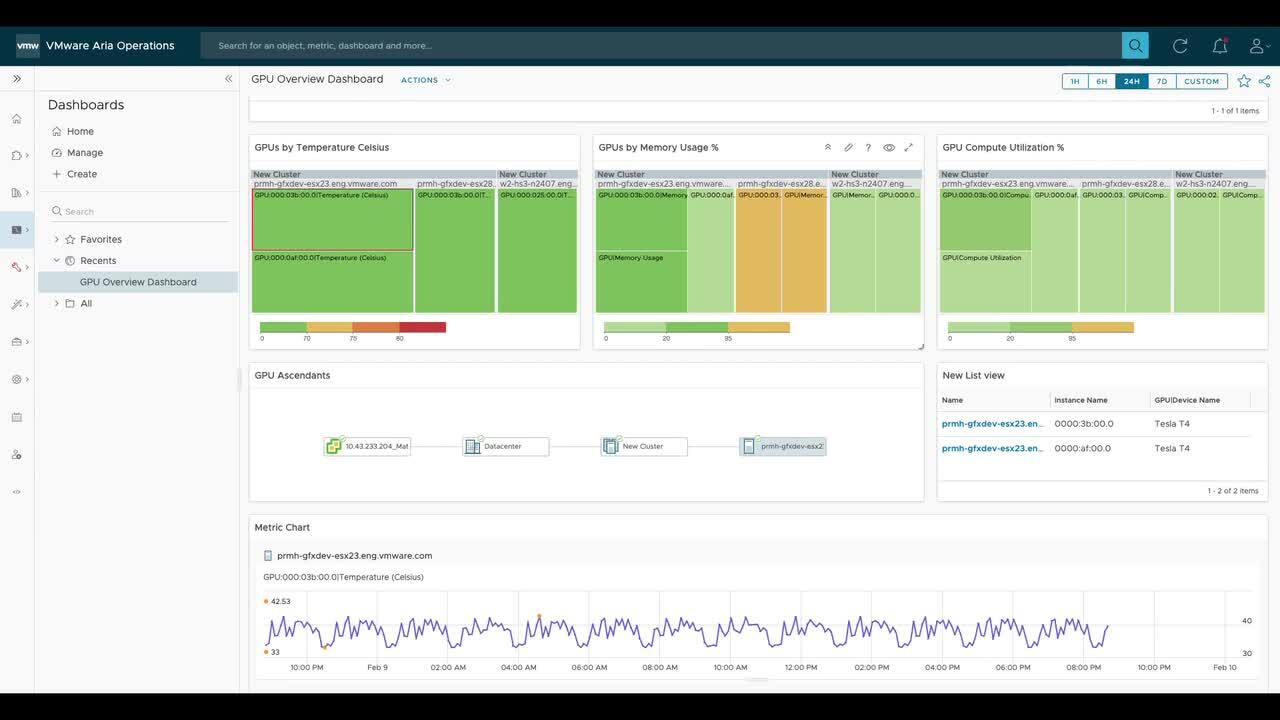Open the user account icon in the top bar
The width and height of the screenshot is (1280, 720).
[x=1256, y=44]
